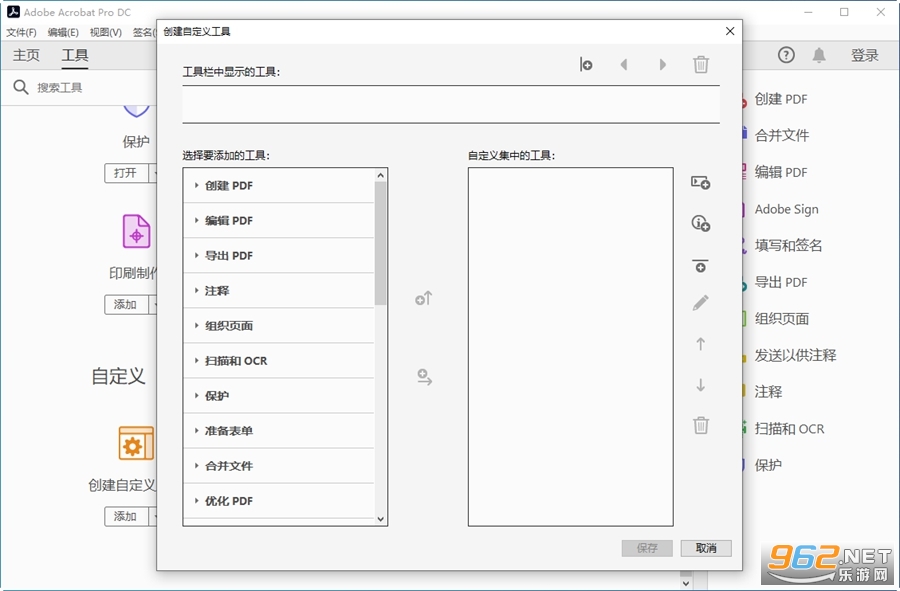
Task: Switch to the 主页 tab
Action: [26, 55]
